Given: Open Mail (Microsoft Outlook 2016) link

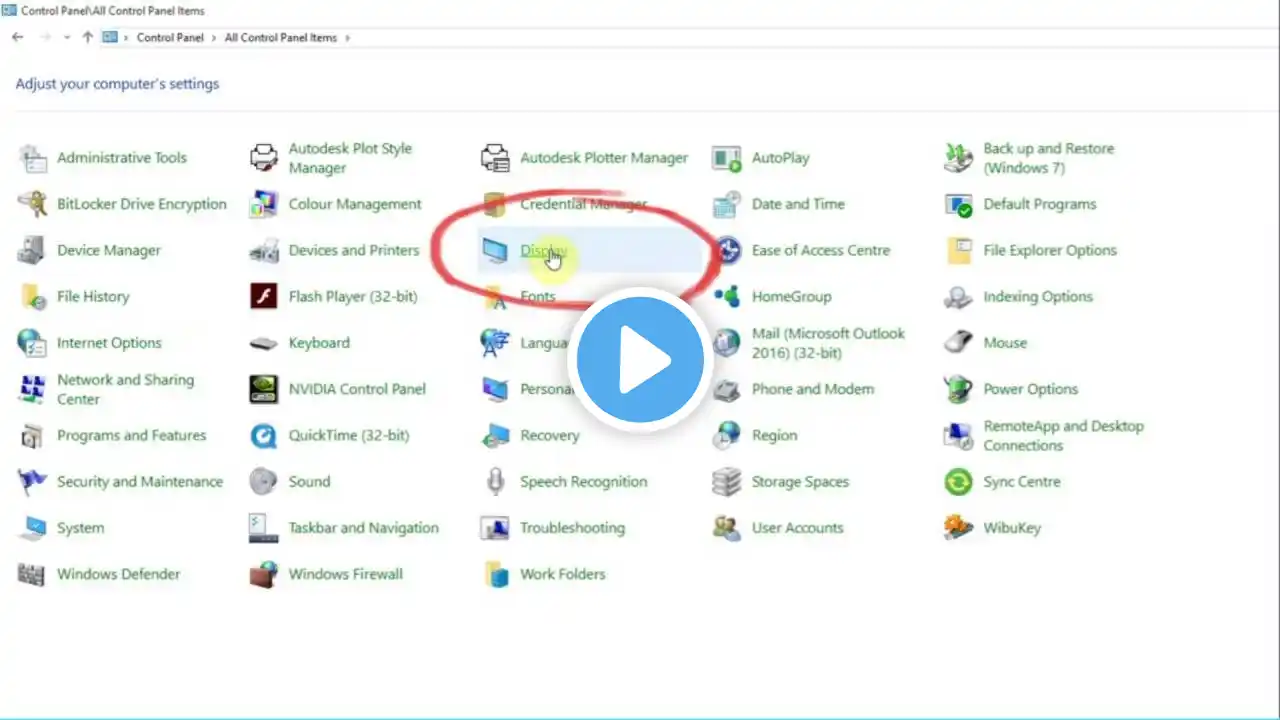Looking at the screenshot, I should click(x=828, y=343).
